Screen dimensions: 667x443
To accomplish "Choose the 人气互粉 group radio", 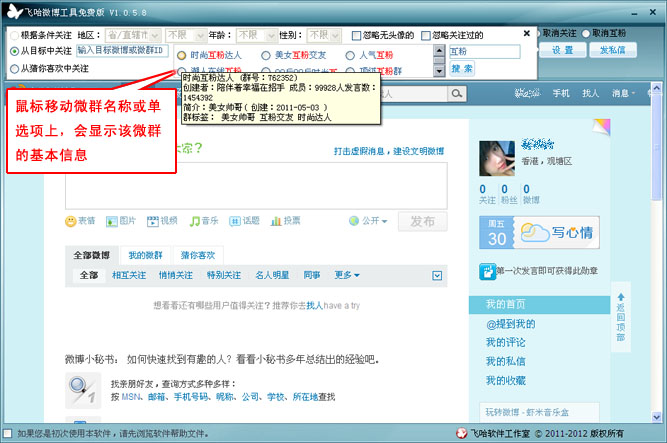I will [350, 55].
